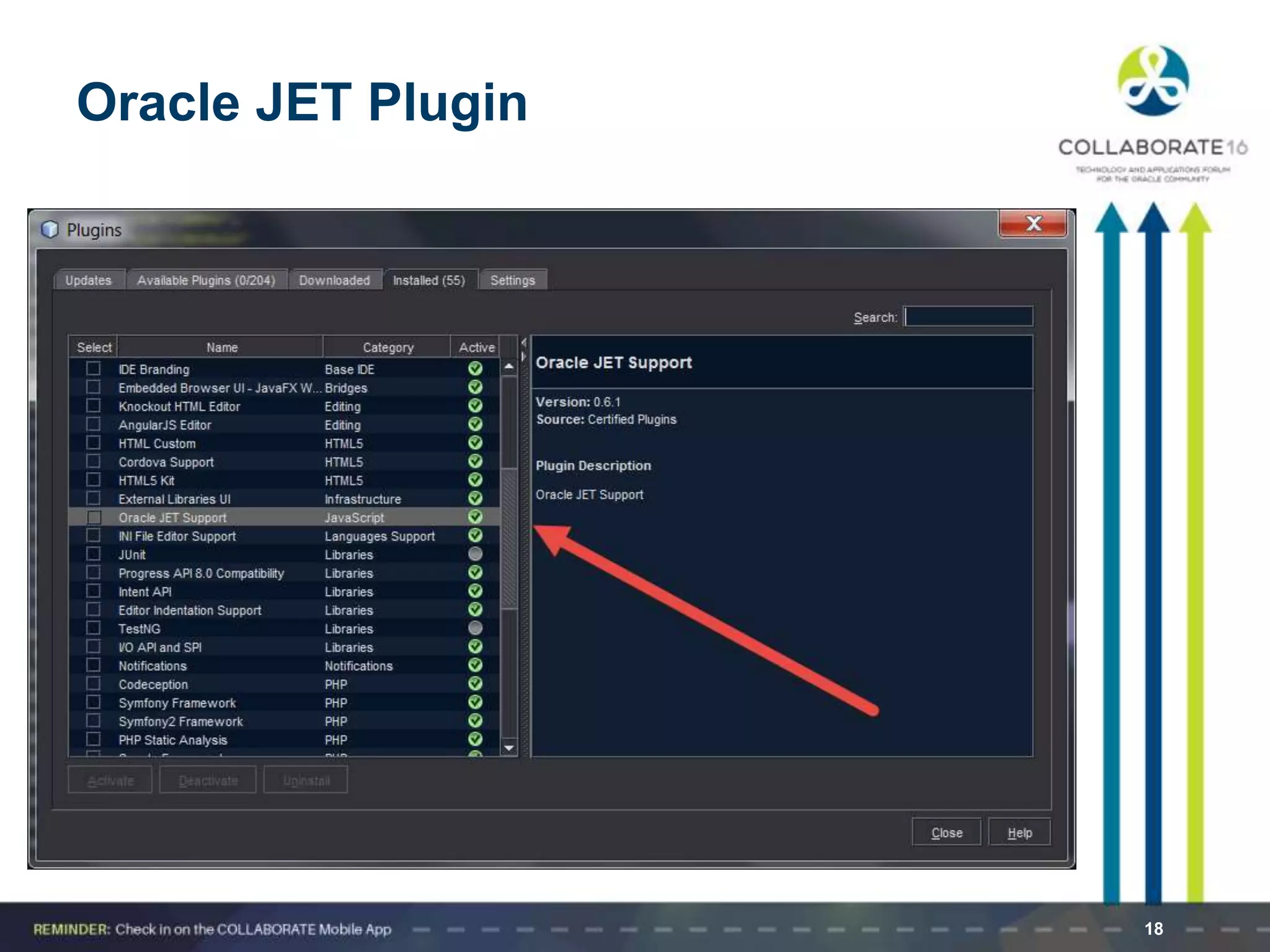Focus the Search input field
Viewport: 1270px width, 952px height.
[x=969, y=317]
